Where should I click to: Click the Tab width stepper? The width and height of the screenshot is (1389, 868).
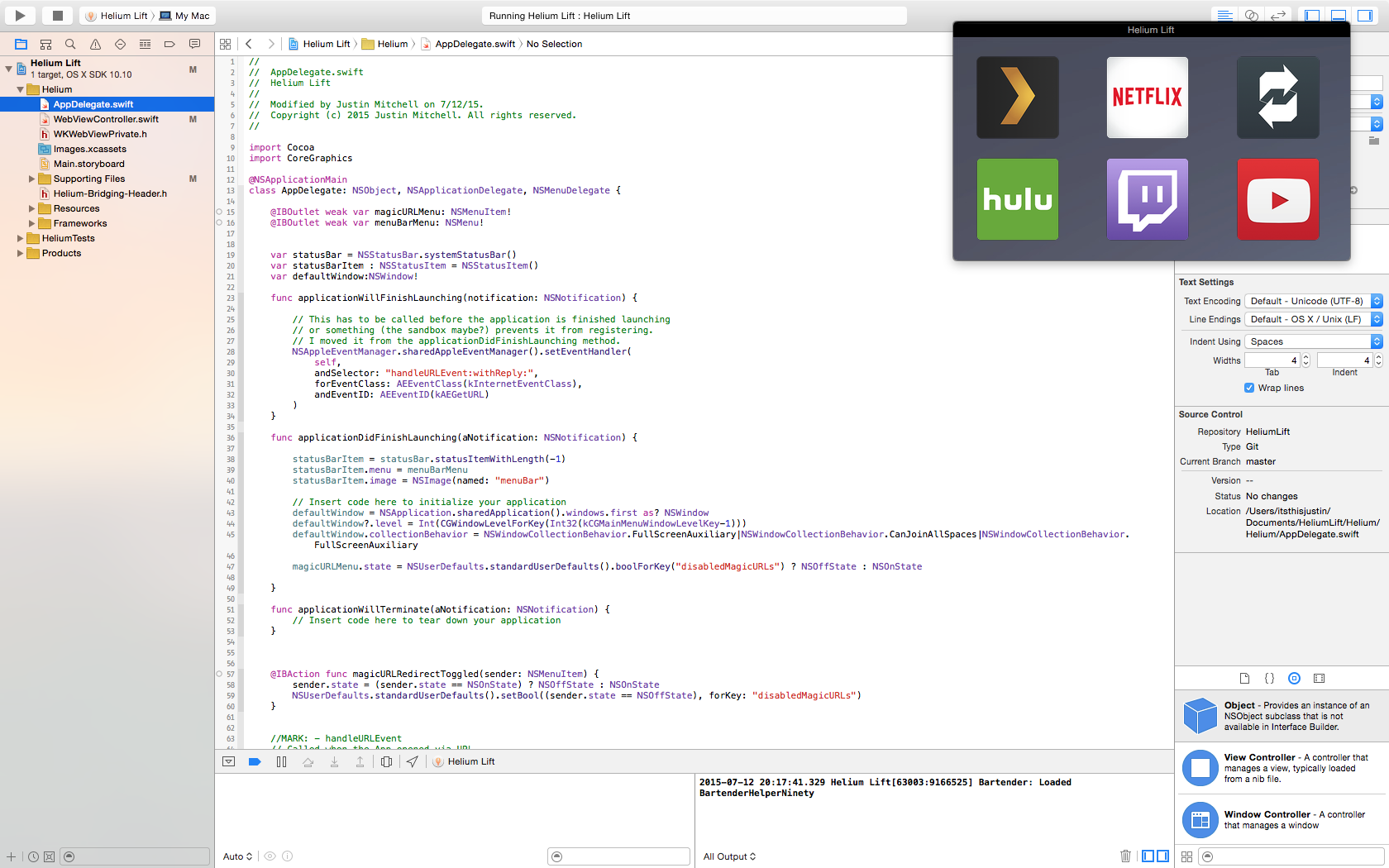coord(1306,360)
